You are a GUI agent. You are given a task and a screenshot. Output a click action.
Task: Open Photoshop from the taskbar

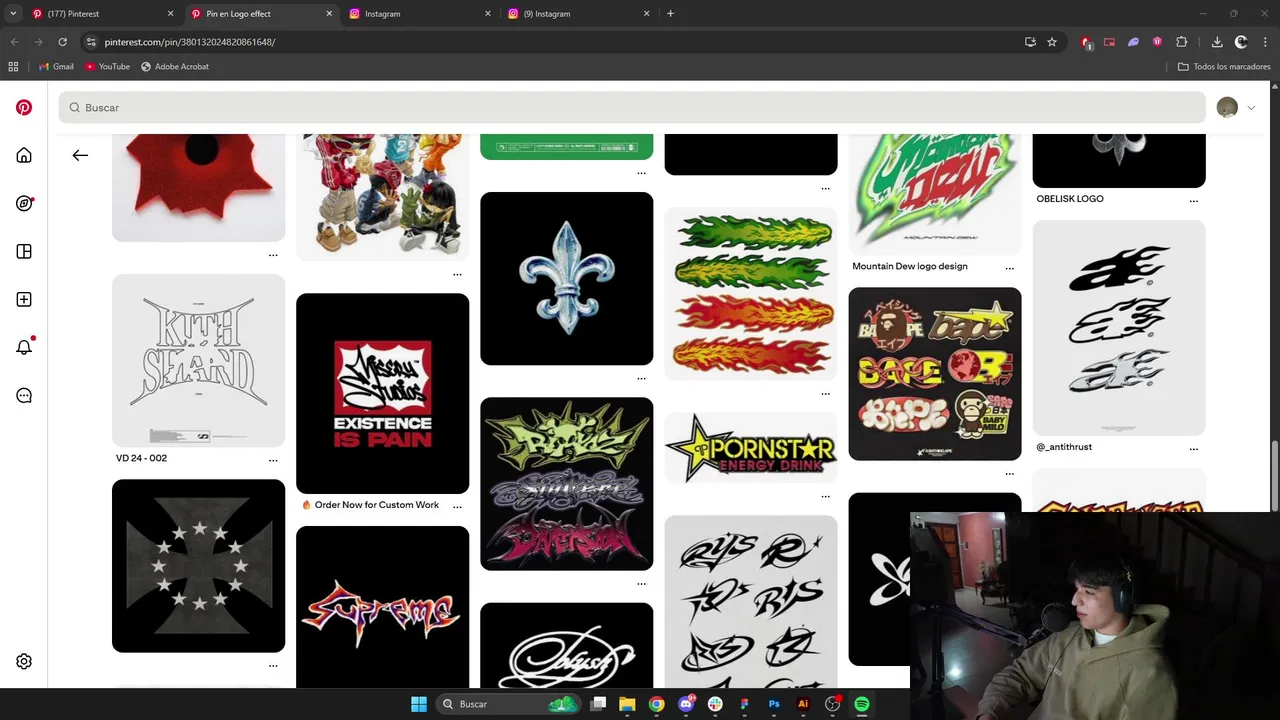[x=774, y=704]
